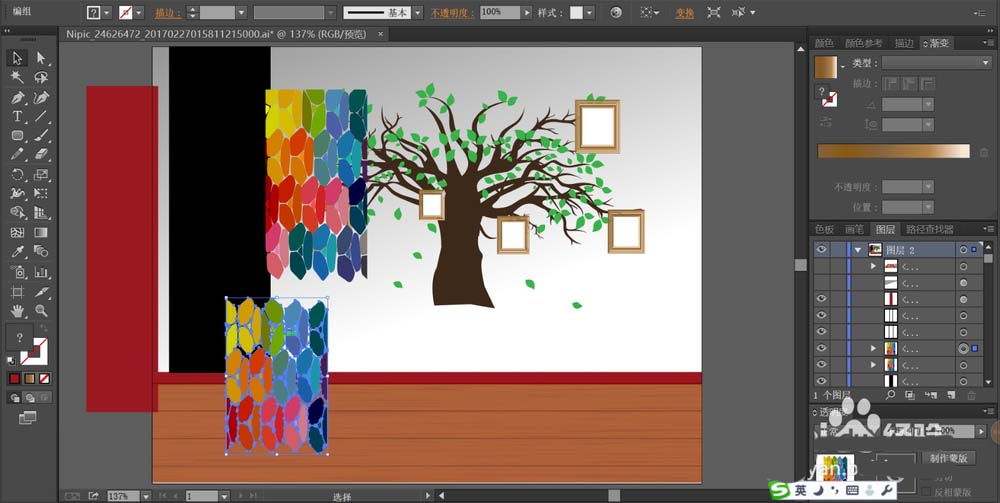
Task: Select the Magic Wand tool
Action: (x=17, y=78)
